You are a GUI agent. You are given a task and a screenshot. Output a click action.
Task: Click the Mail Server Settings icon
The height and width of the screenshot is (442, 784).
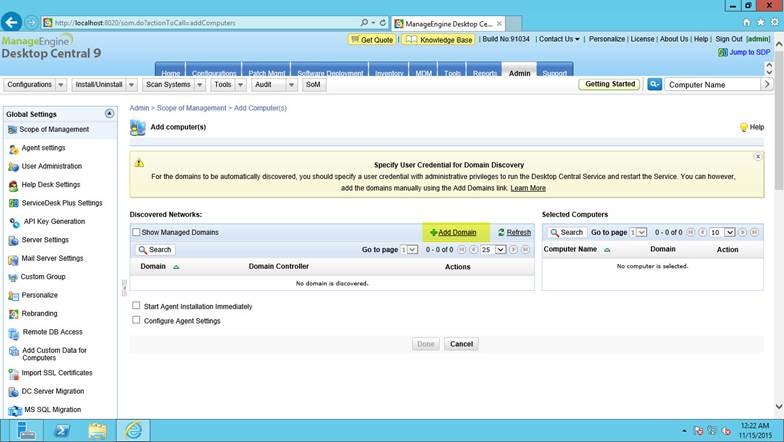tap(14, 260)
